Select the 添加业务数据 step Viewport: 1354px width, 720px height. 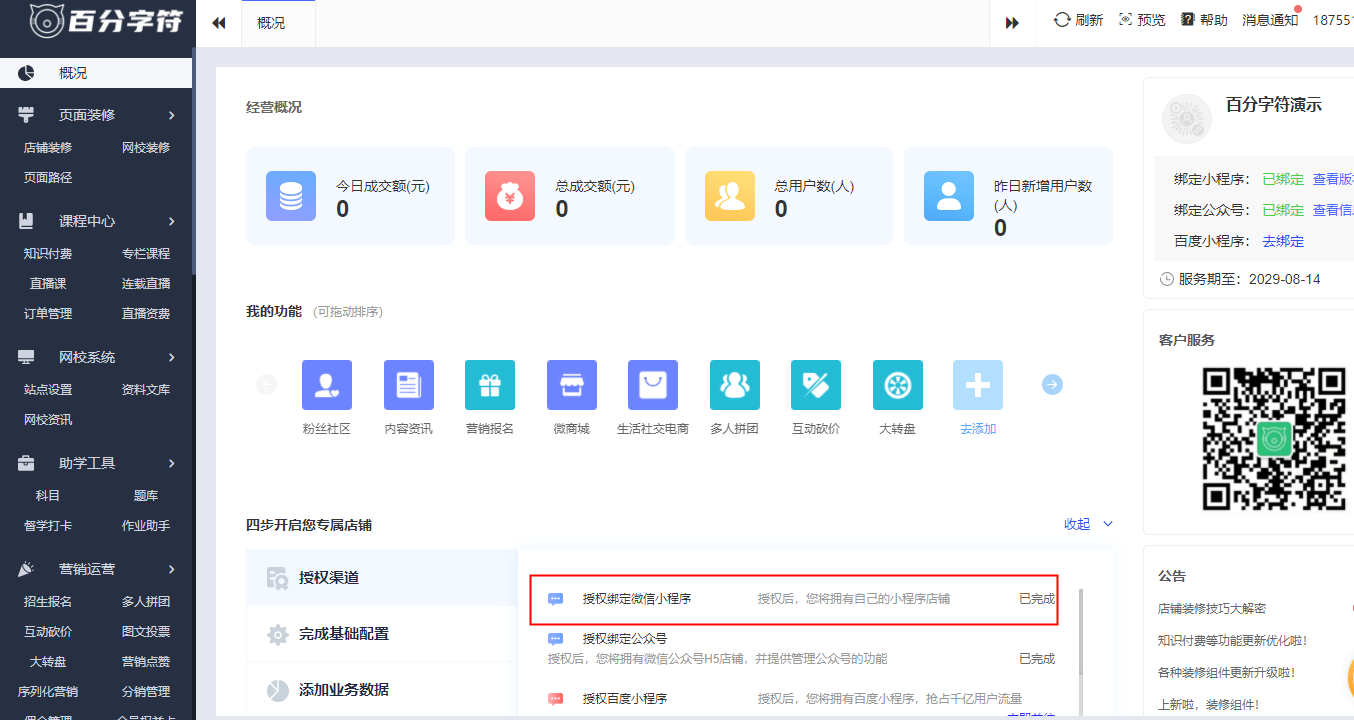coord(382,690)
